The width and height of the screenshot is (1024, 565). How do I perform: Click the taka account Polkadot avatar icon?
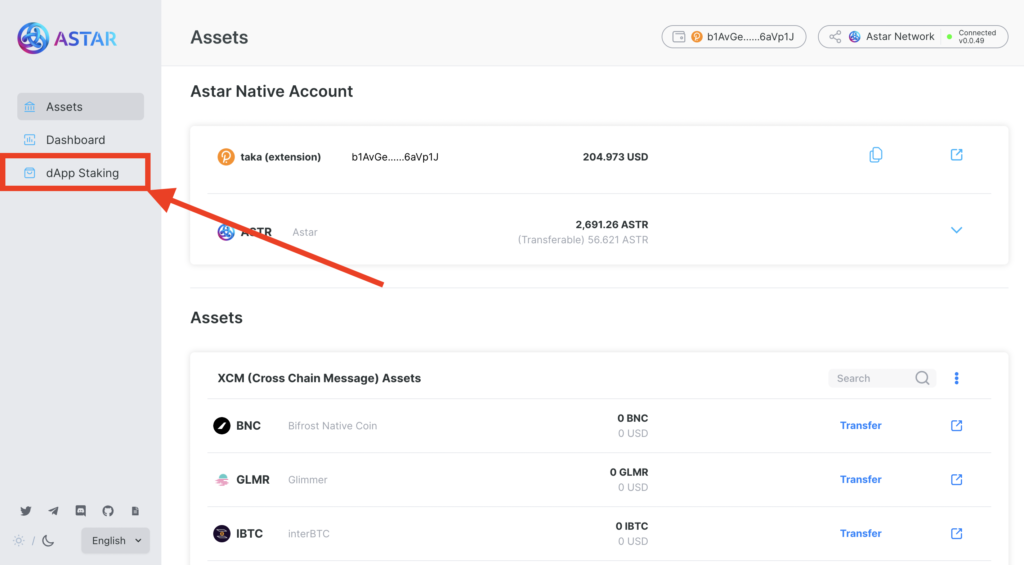coord(226,157)
